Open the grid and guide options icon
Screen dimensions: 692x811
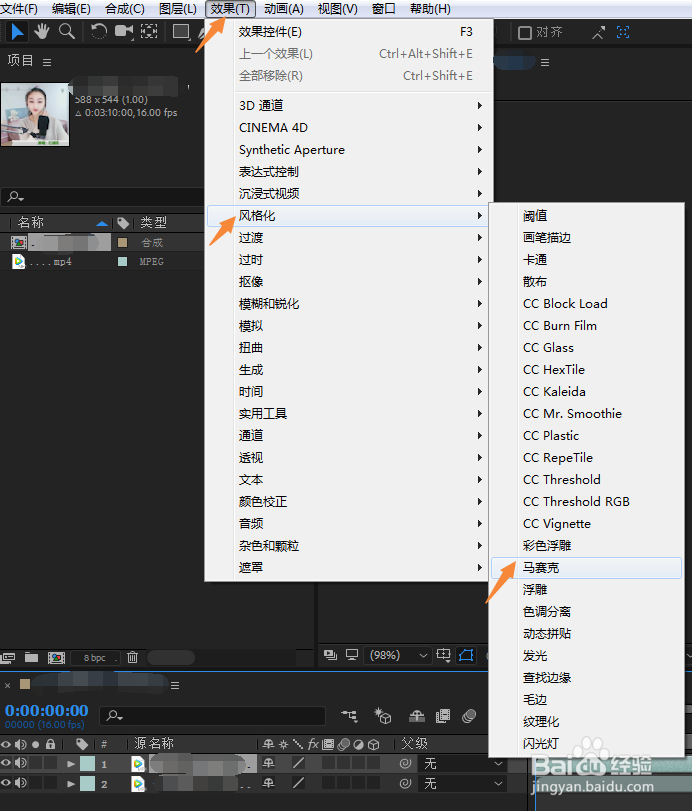click(443, 655)
